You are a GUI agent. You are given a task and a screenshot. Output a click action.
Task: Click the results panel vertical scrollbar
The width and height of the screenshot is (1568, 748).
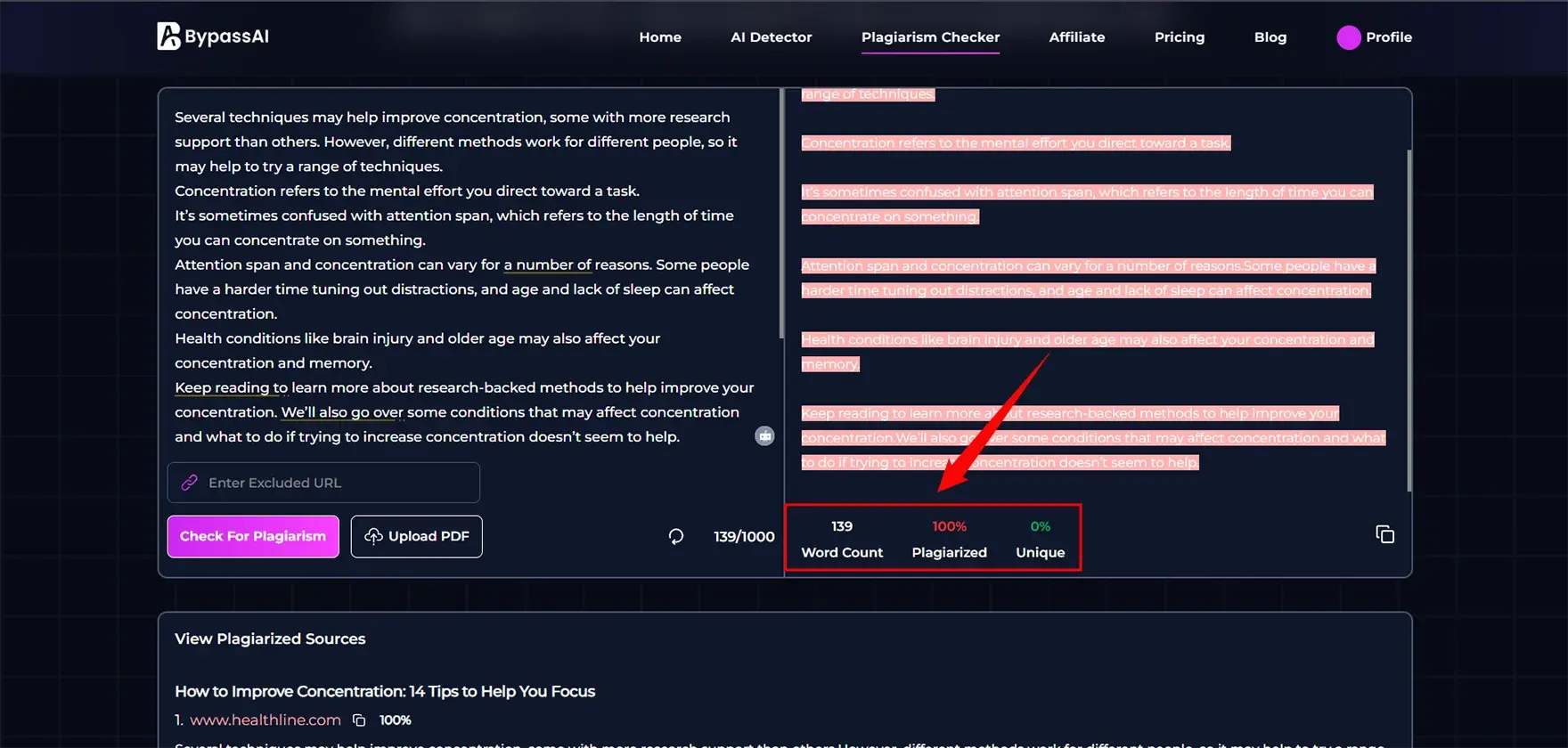point(1409,321)
